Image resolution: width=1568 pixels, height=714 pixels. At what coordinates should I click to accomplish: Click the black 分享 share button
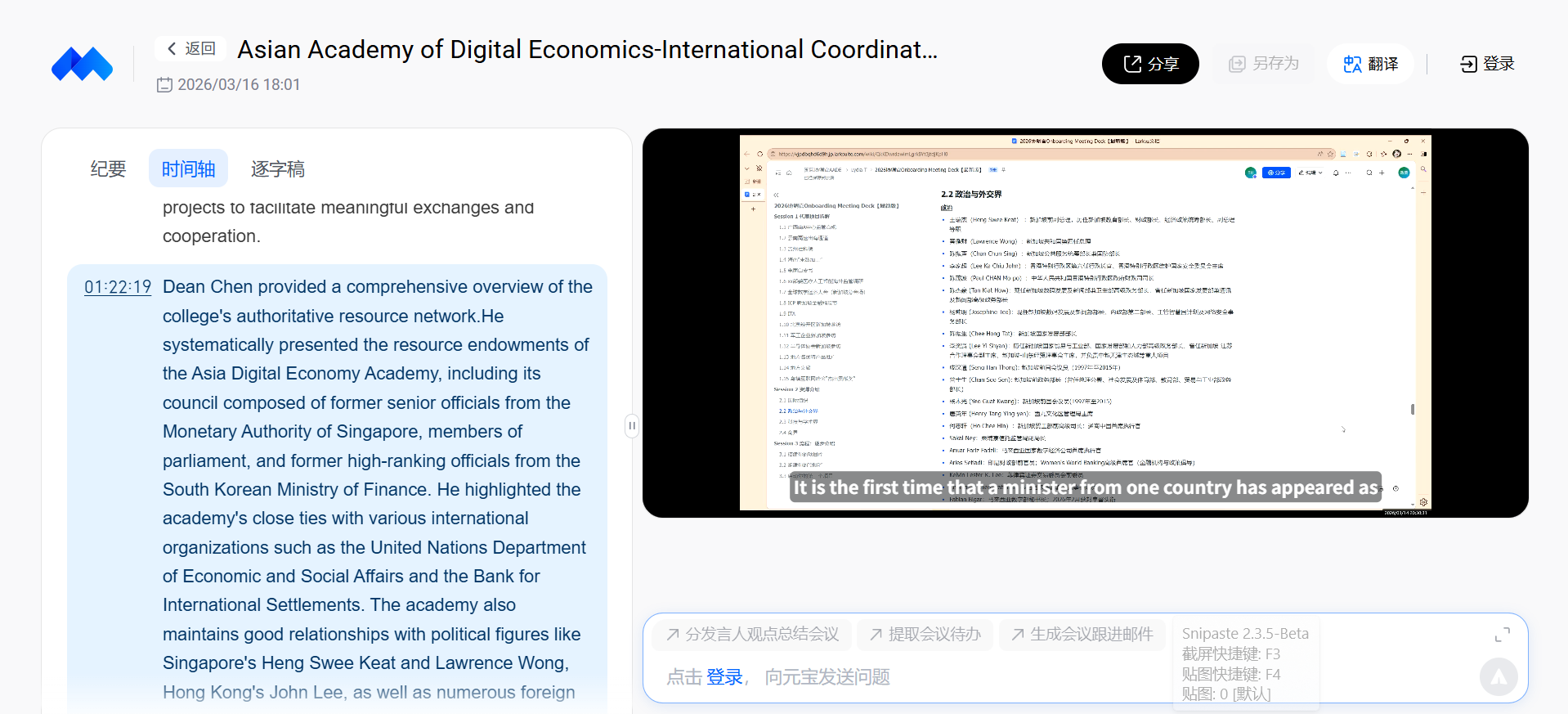(1150, 64)
